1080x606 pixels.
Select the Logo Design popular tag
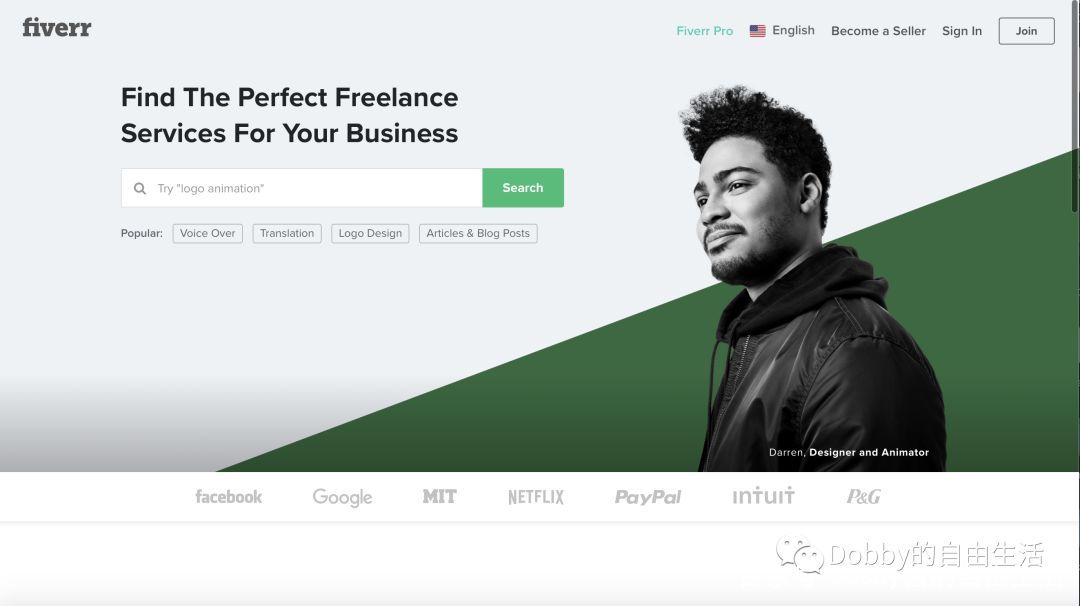(x=370, y=233)
